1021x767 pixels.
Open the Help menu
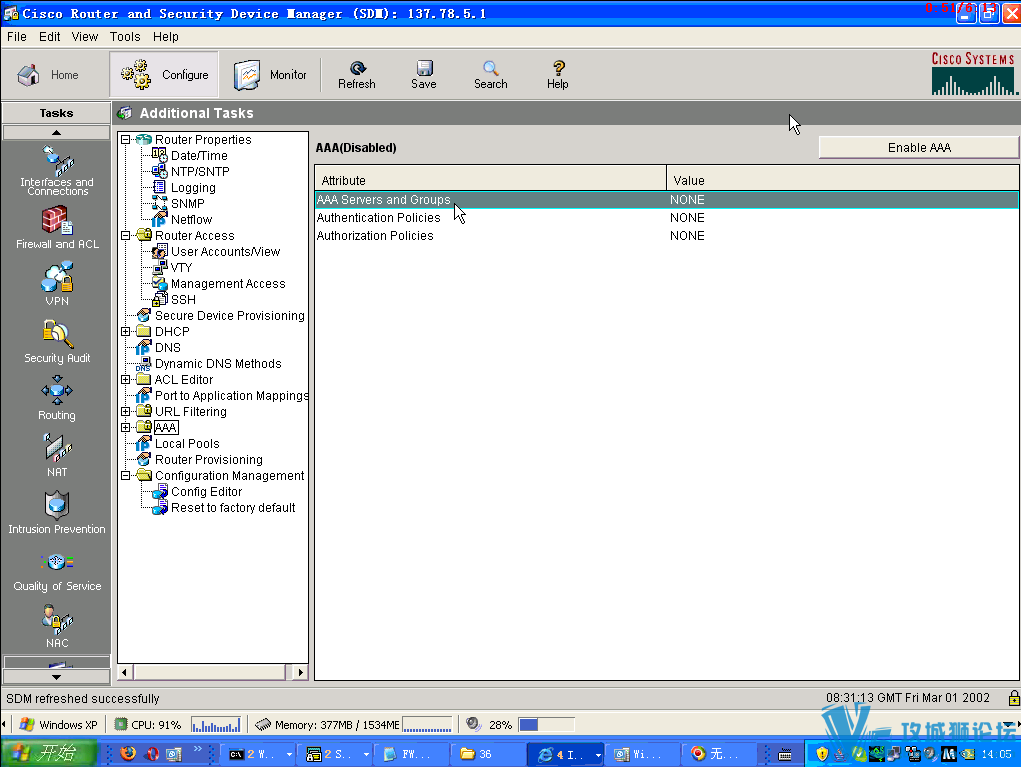point(165,37)
